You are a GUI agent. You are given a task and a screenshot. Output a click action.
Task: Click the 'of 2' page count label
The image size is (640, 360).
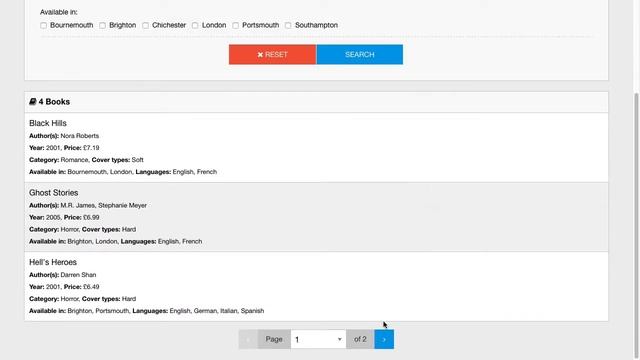(360, 339)
